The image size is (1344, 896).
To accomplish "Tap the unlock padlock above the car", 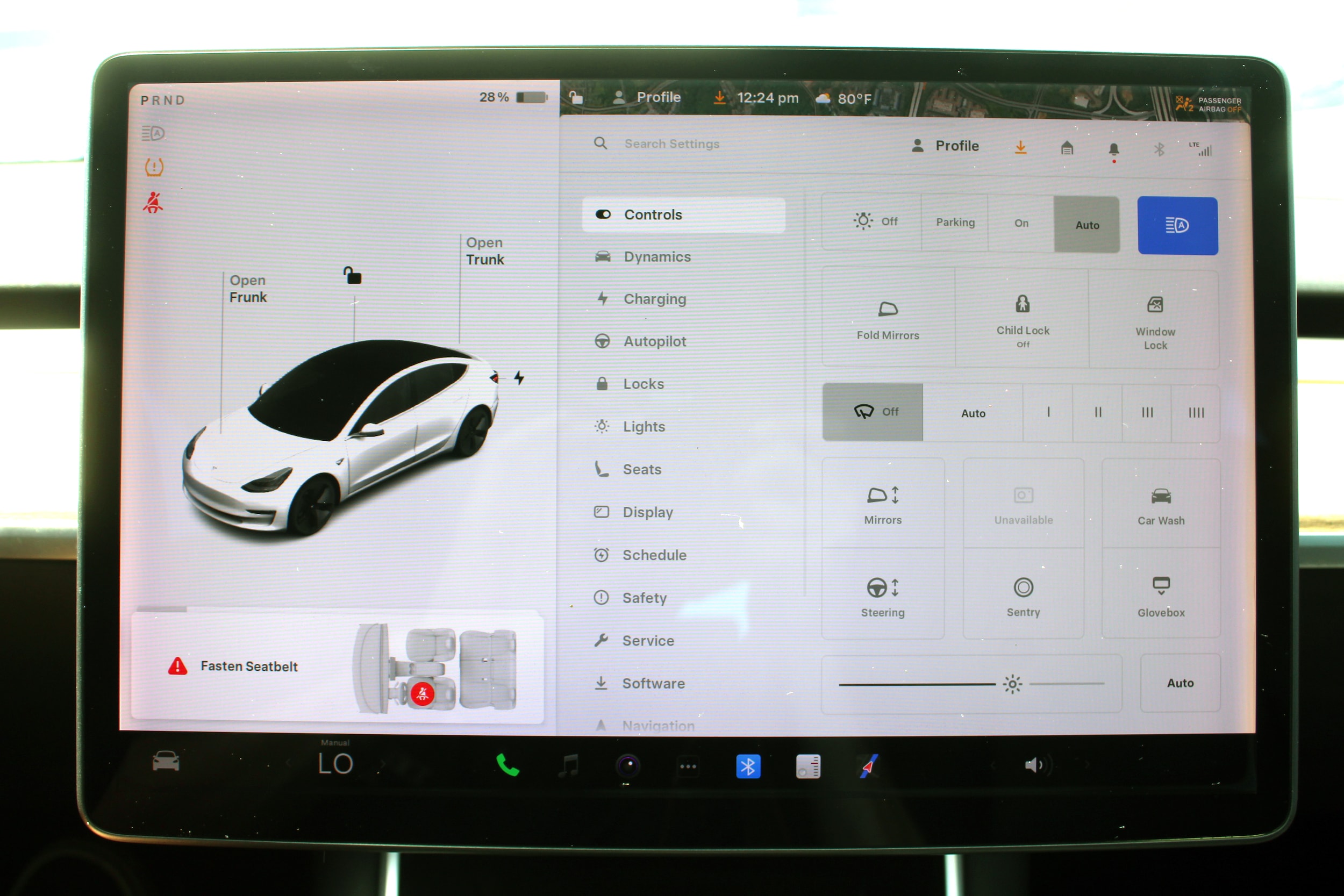I will (x=352, y=275).
